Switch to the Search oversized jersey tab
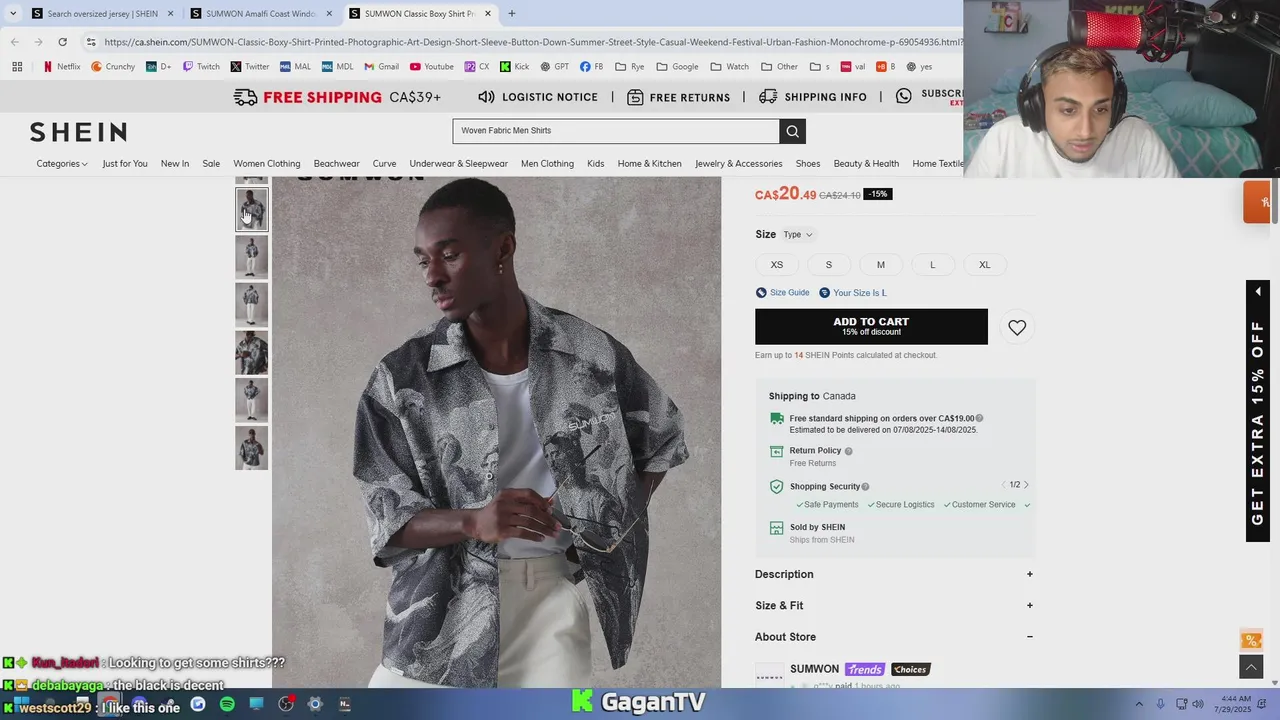Image resolution: width=1280 pixels, height=720 pixels. [x=103, y=14]
